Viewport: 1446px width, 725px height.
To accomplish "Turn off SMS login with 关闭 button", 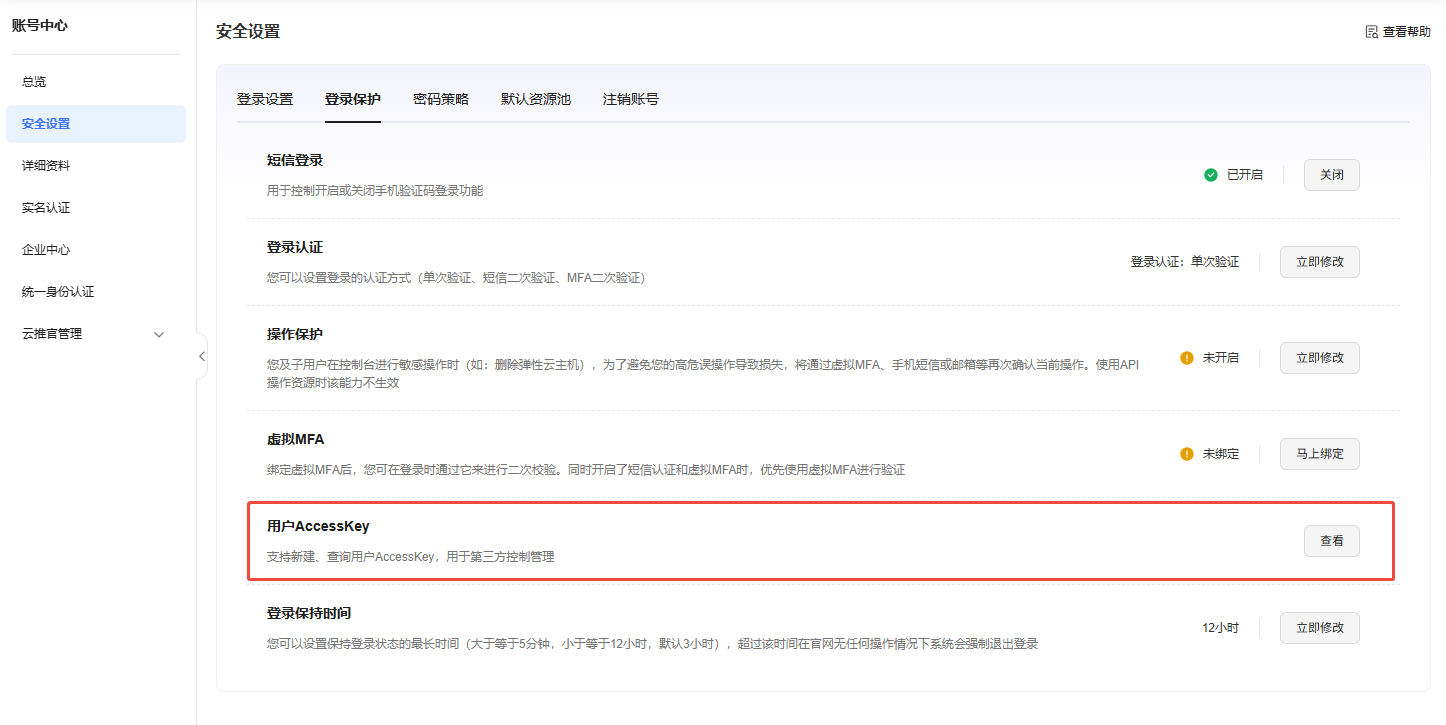I will [1331, 175].
